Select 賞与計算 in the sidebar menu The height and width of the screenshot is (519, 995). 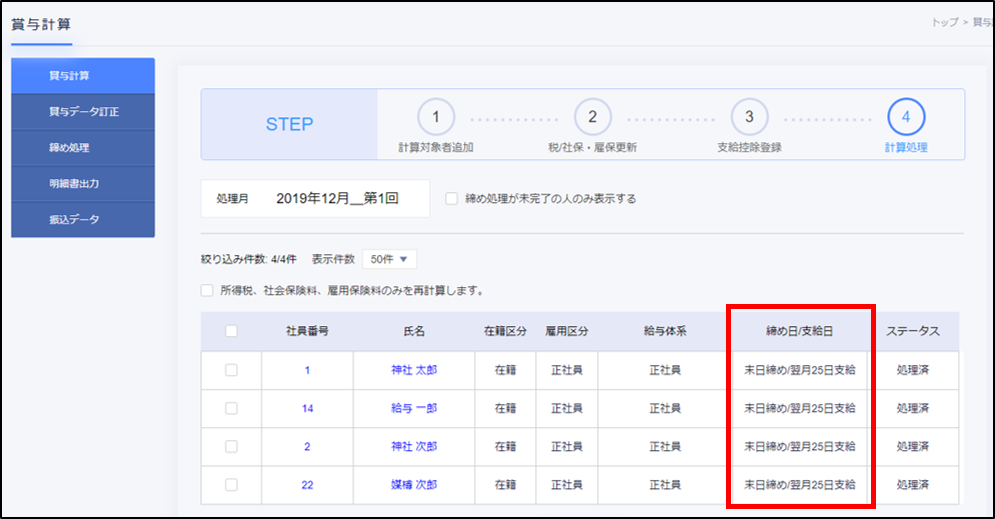point(83,76)
